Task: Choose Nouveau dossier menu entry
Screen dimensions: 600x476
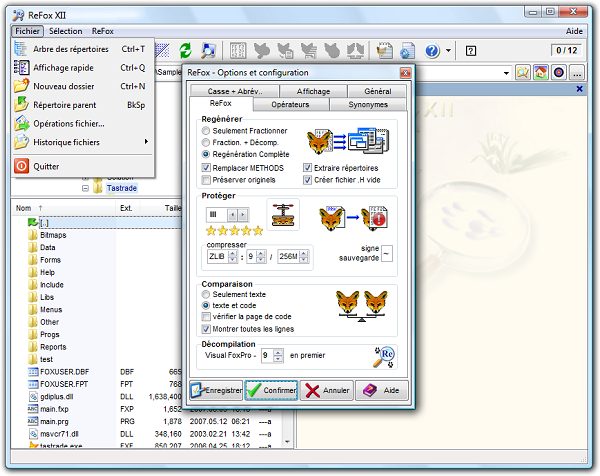Action: (x=83, y=86)
